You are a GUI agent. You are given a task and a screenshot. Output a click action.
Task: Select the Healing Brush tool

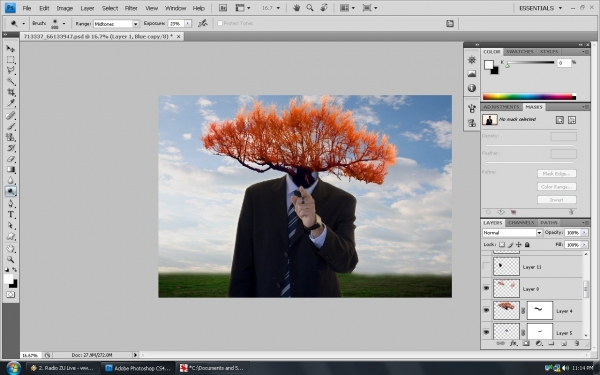[10, 116]
